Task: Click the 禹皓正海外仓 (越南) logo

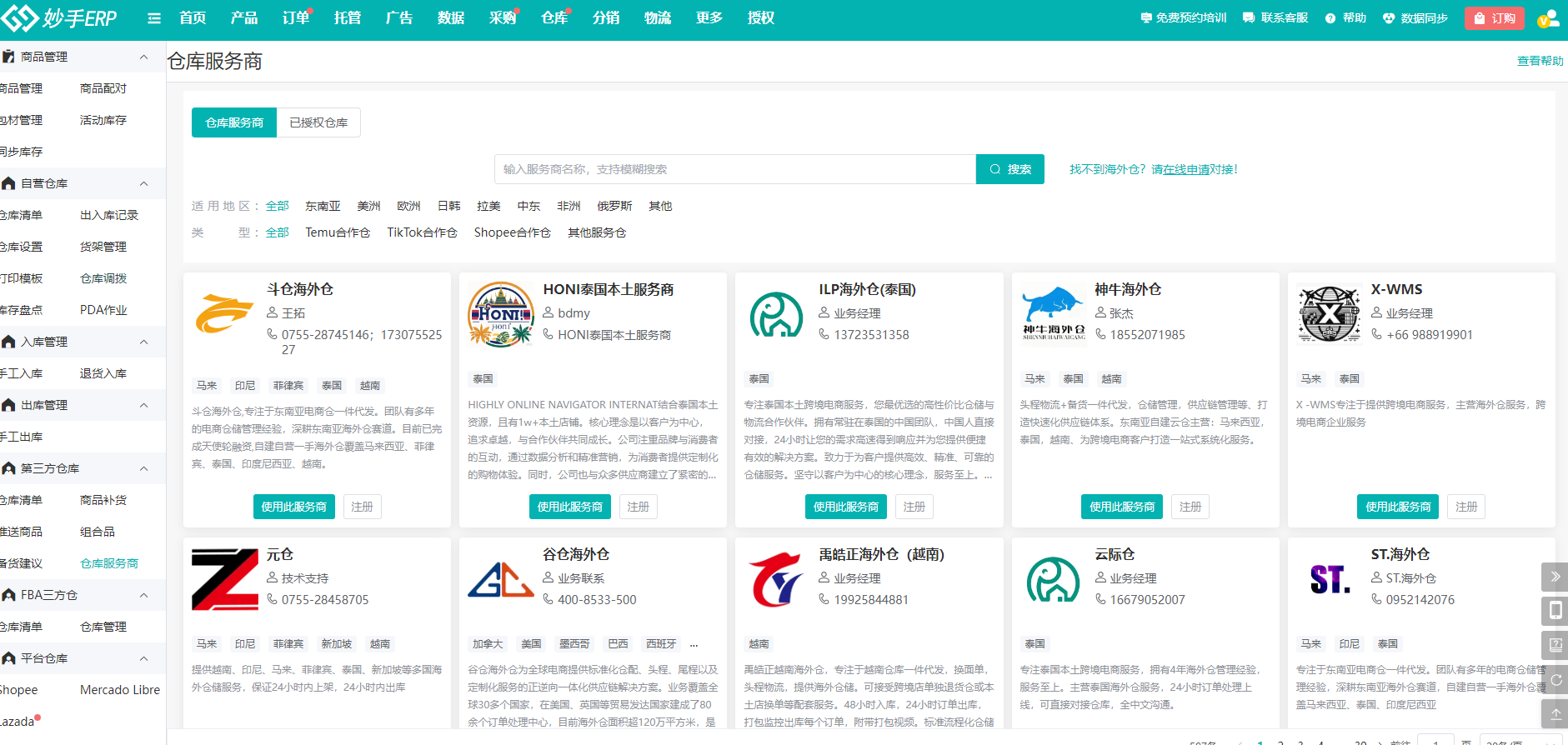Action: pyautogui.click(x=776, y=580)
